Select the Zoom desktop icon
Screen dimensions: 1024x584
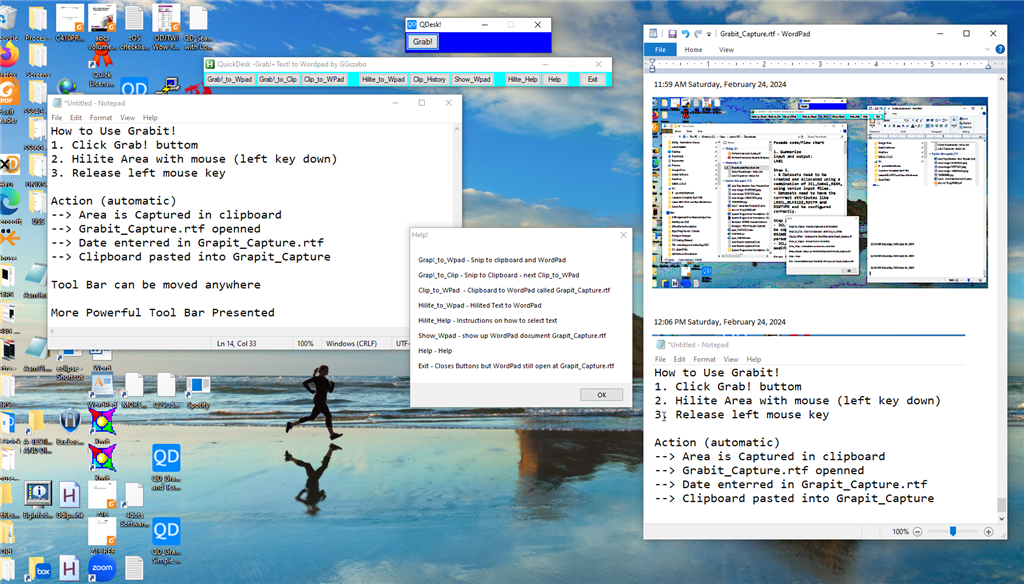click(x=103, y=568)
